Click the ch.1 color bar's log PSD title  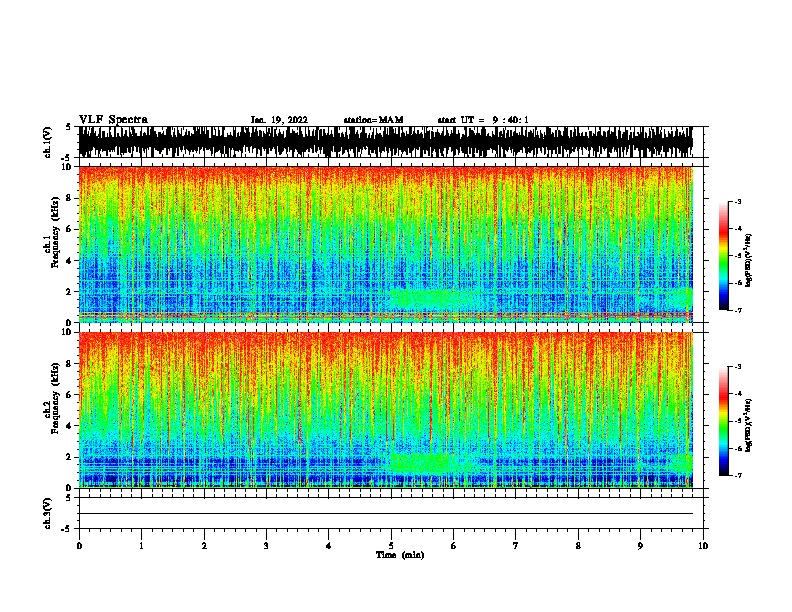click(749, 260)
